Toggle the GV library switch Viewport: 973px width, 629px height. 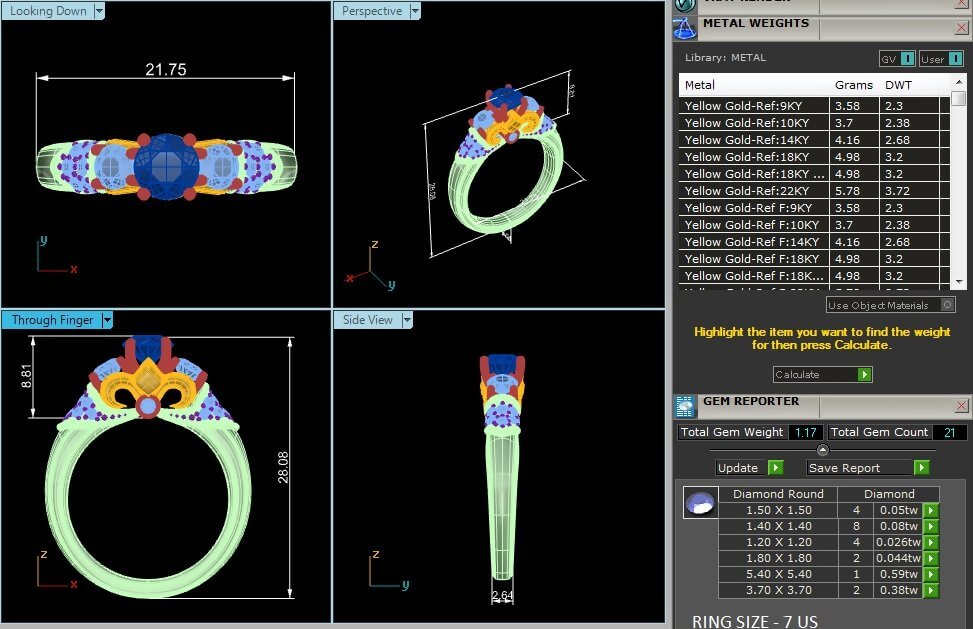(907, 59)
